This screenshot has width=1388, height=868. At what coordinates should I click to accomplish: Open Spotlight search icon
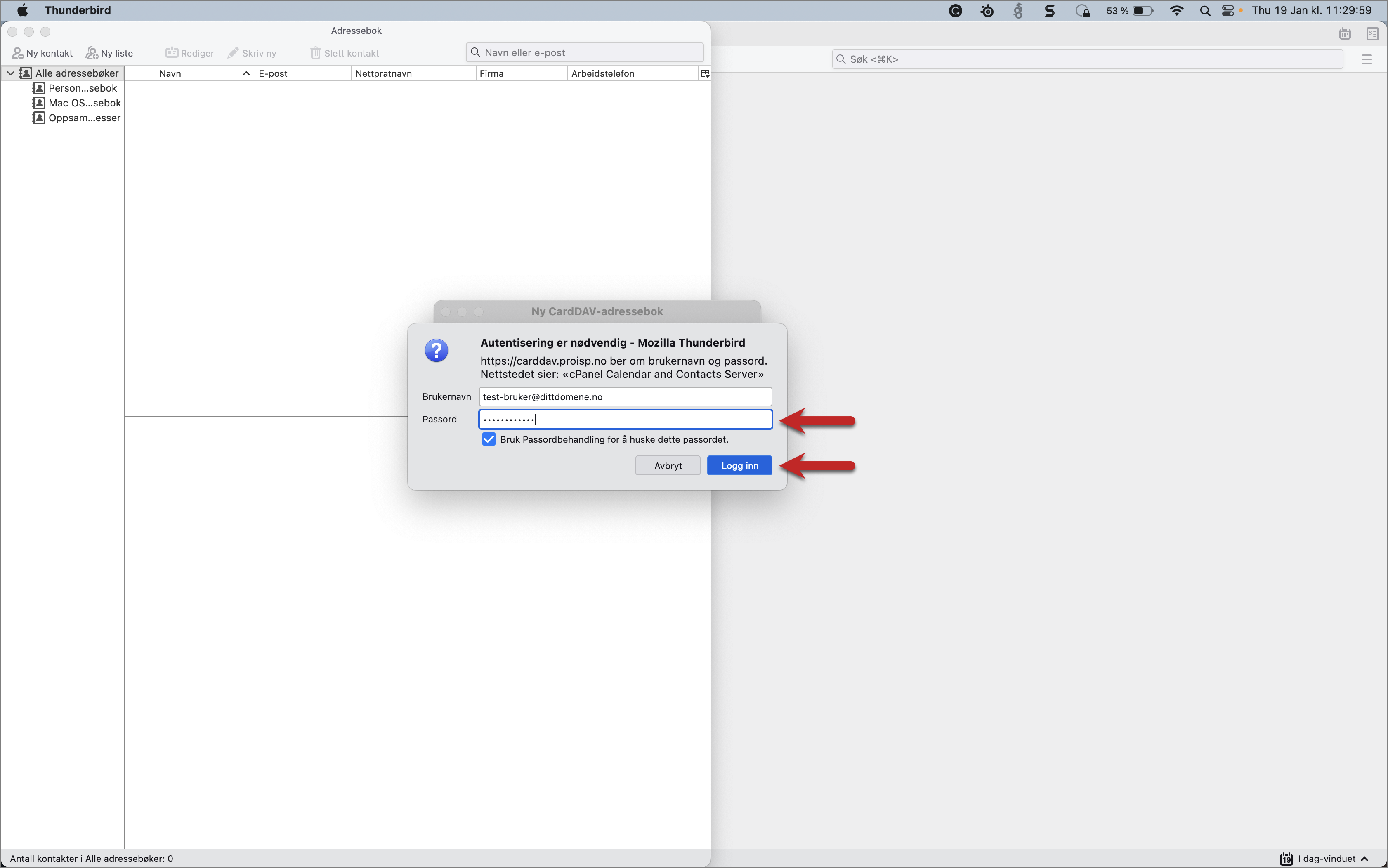tap(1205, 10)
